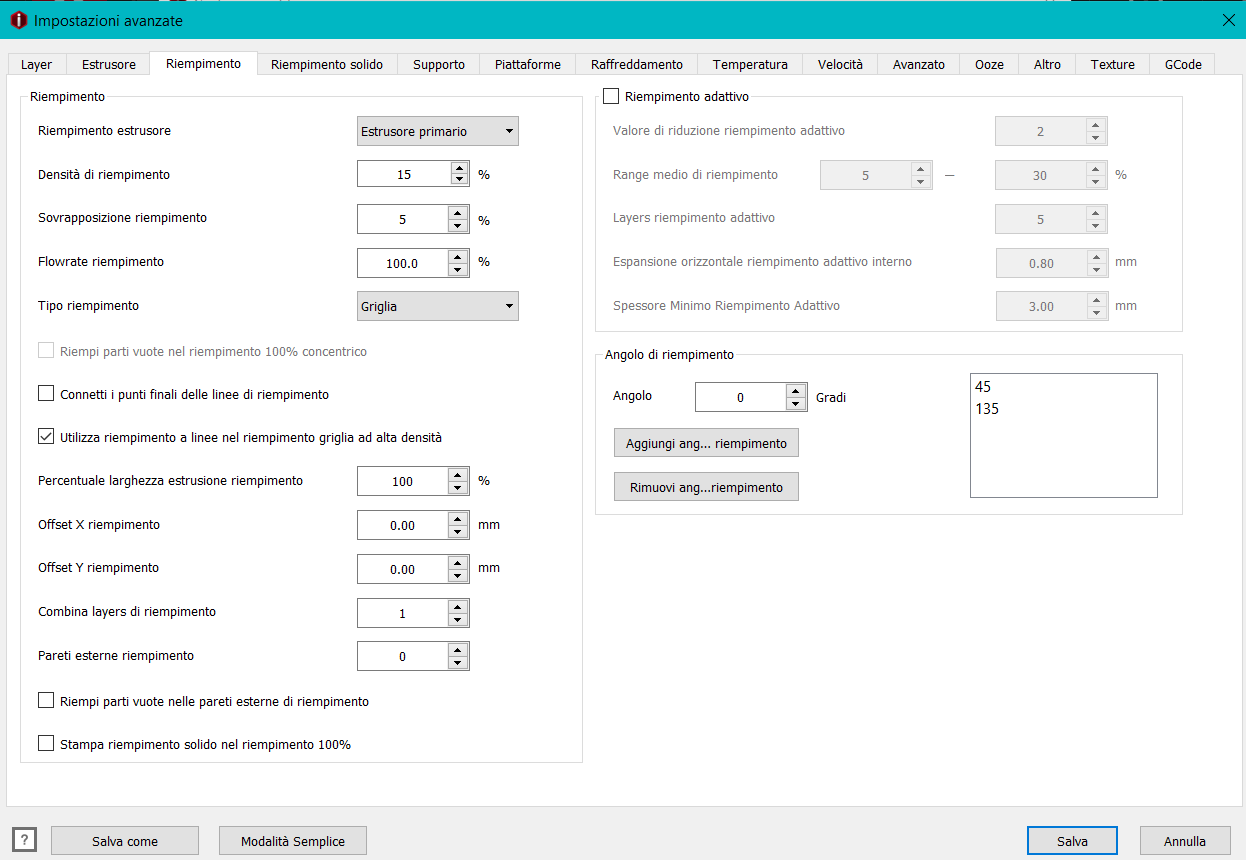Image resolution: width=1246 pixels, height=860 pixels.
Task: Increase Densità di riempimento with up arrow
Action: pos(459,168)
